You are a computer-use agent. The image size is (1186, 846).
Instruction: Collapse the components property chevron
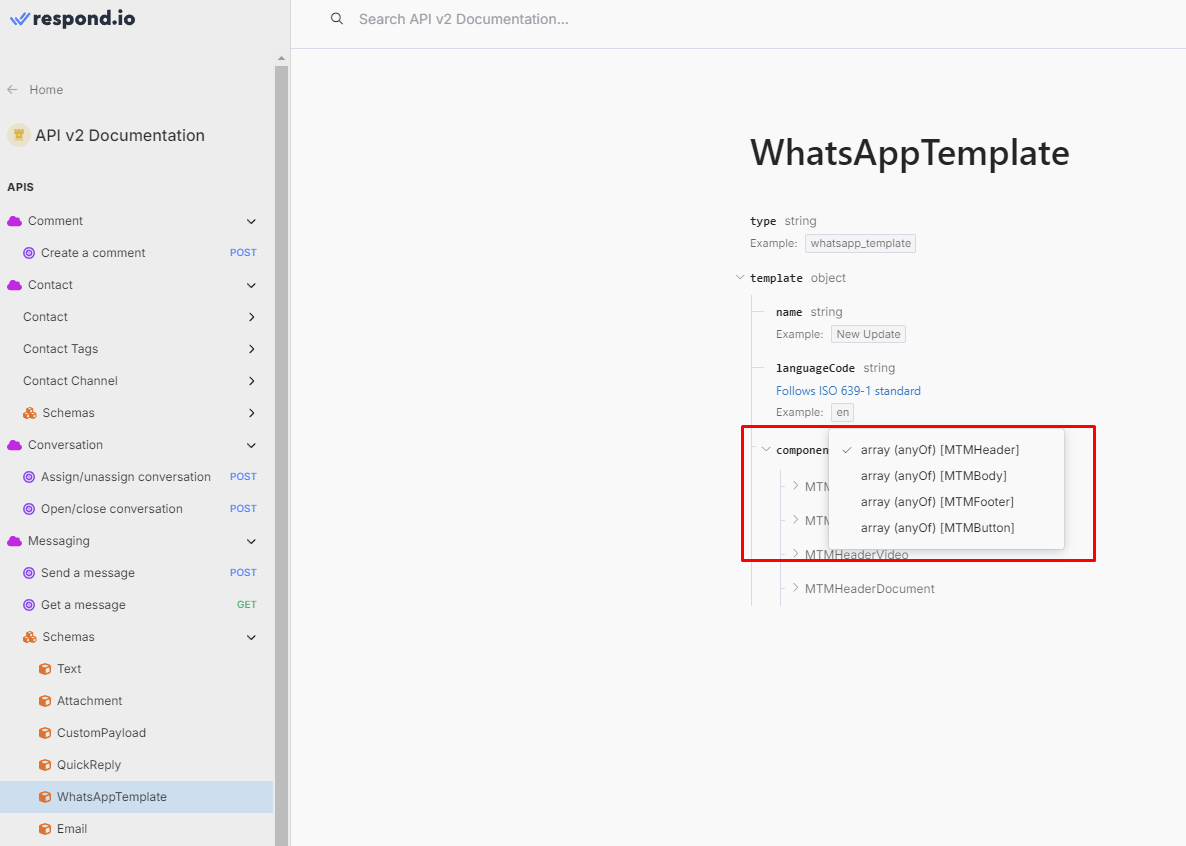(x=766, y=449)
